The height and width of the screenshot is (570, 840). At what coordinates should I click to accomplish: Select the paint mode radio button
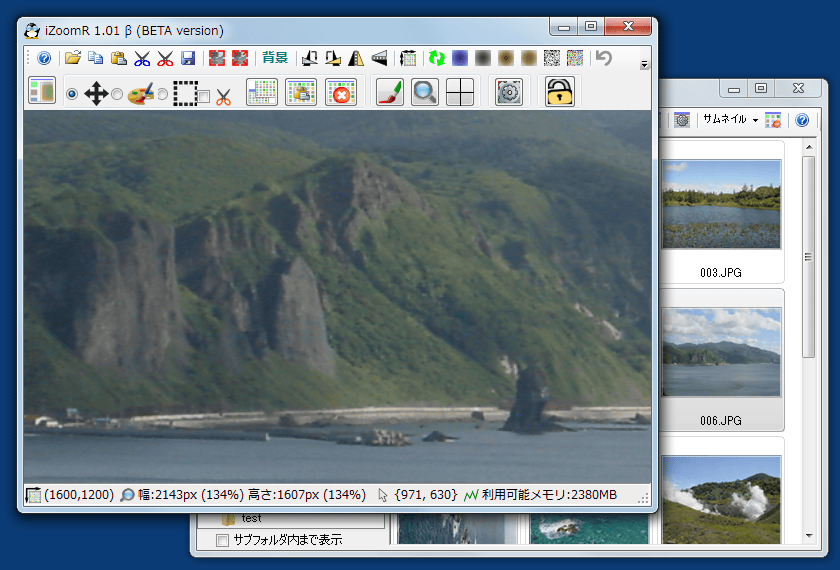coord(117,94)
